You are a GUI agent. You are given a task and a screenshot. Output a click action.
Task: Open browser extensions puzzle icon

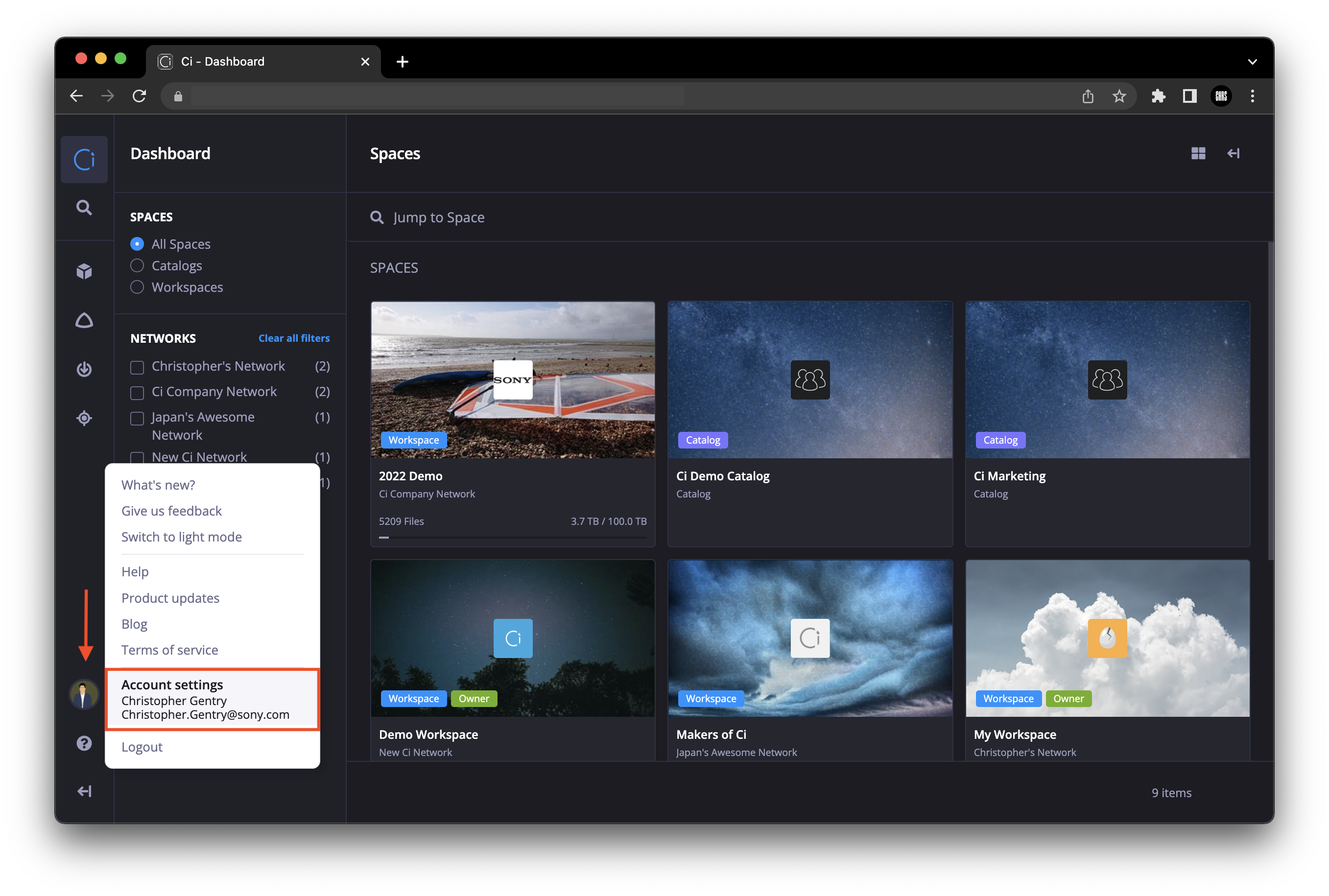click(1158, 96)
